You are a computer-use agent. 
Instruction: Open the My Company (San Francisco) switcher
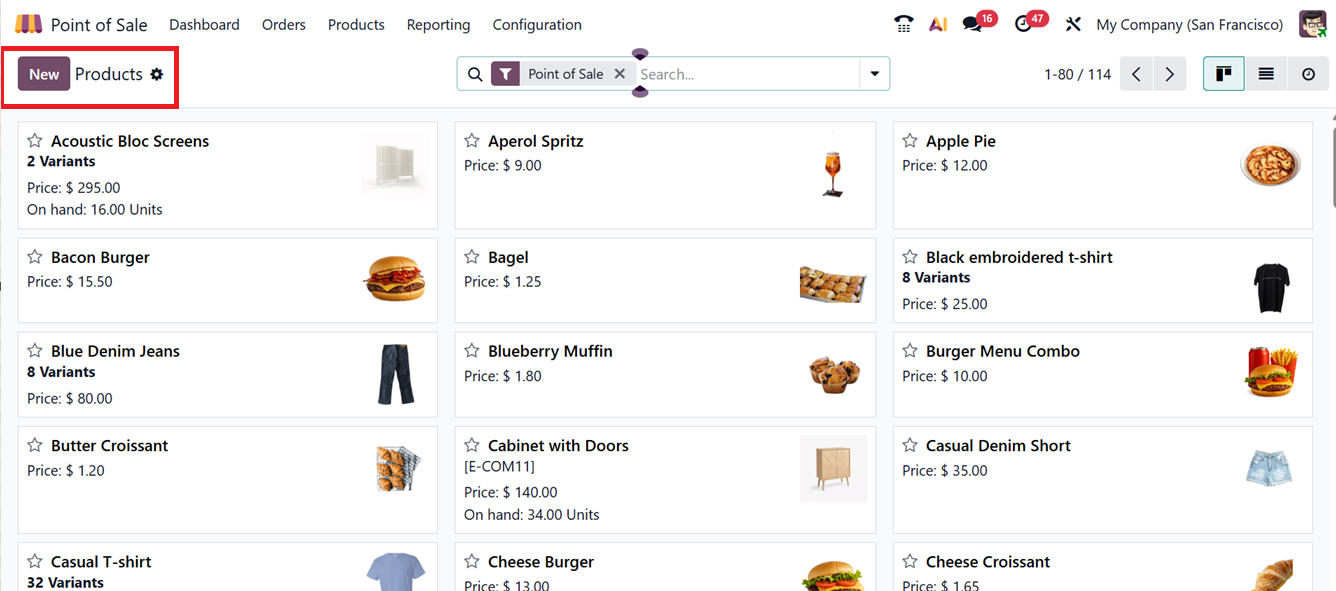tap(1189, 24)
